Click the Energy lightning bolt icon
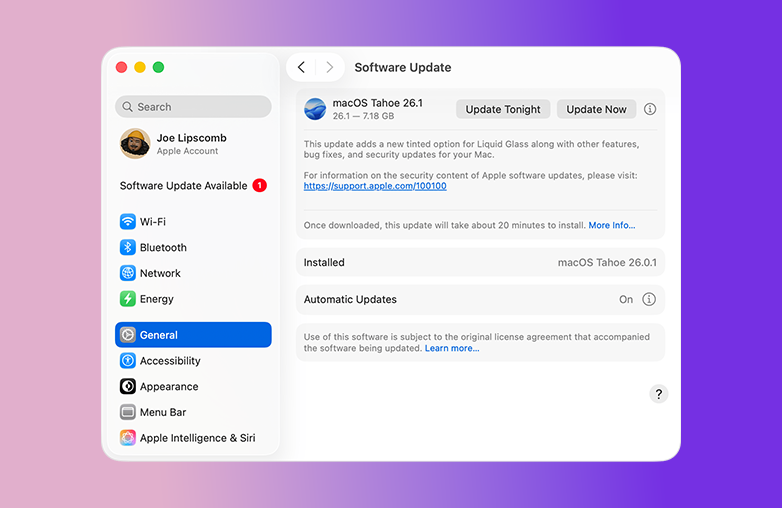The width and height of the screenshot is (782, 508). pos(128,299)
